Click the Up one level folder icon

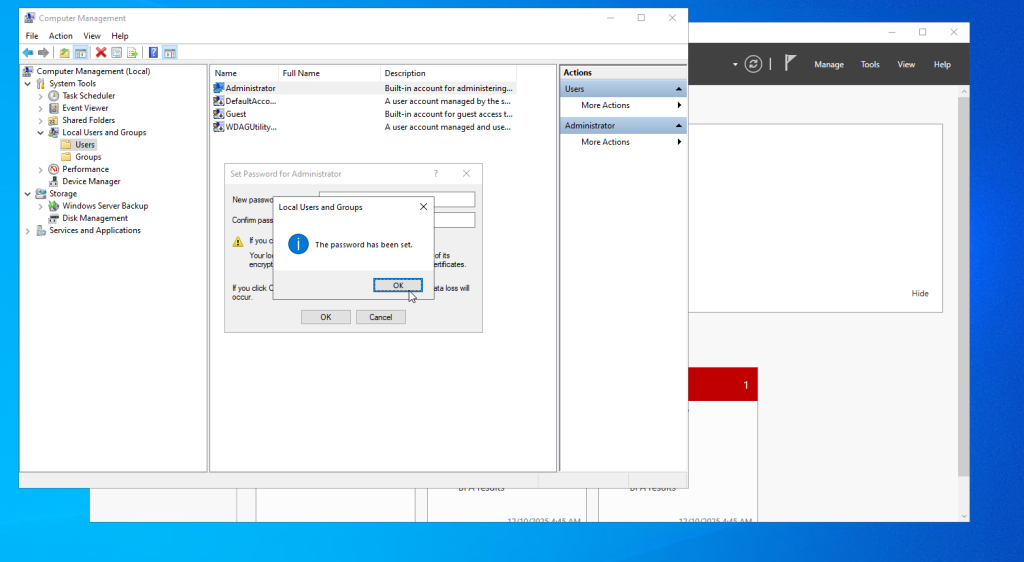[64, 53]
